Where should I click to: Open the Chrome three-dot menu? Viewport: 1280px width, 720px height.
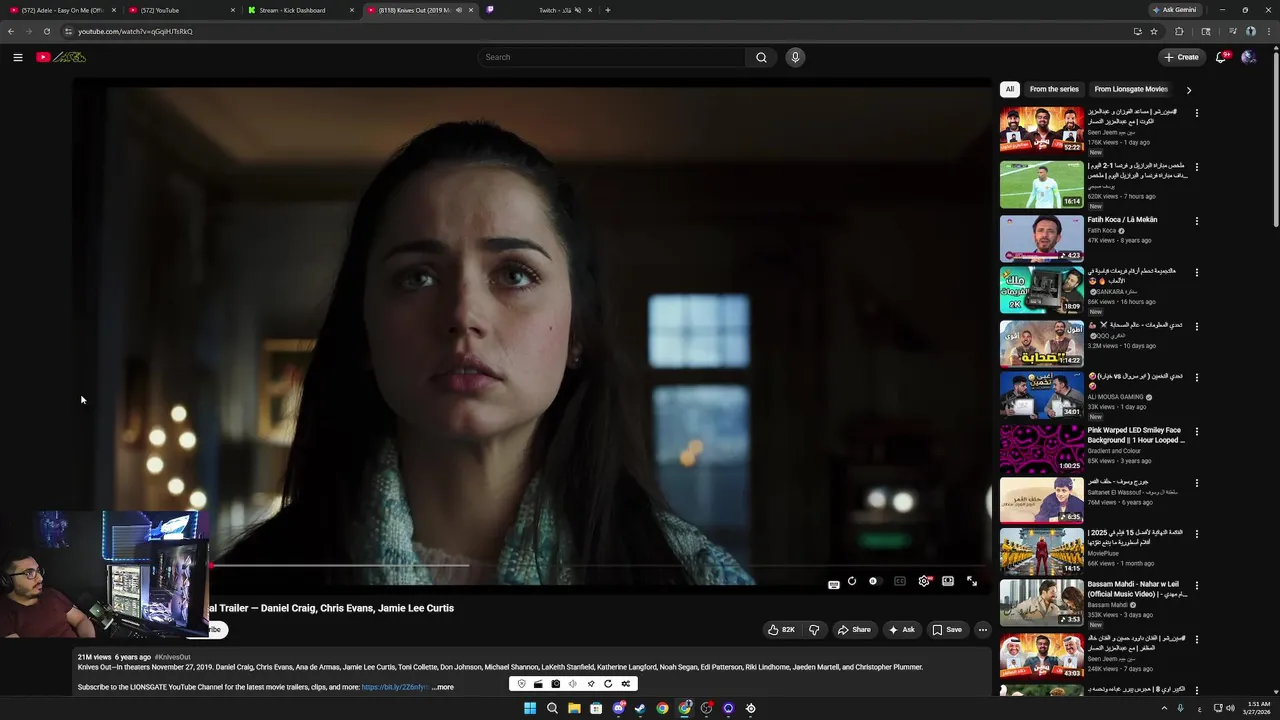point(1268,31)
